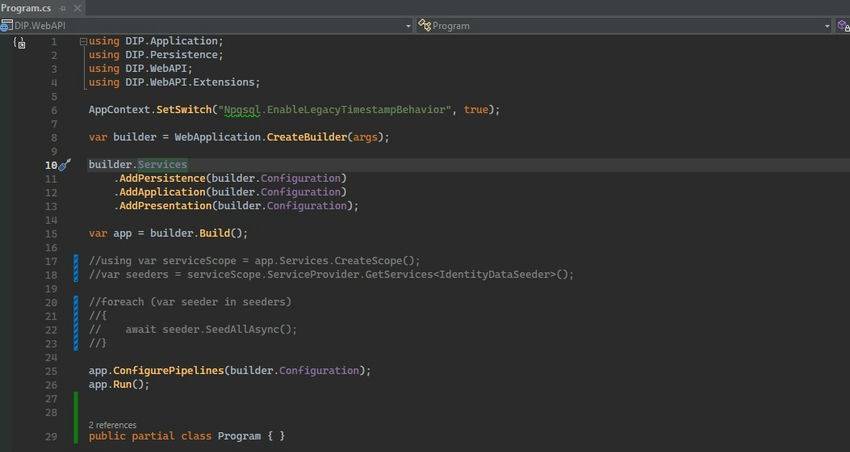
Task: Click 'AppContext' on line 6
Action: coord(119,109)
